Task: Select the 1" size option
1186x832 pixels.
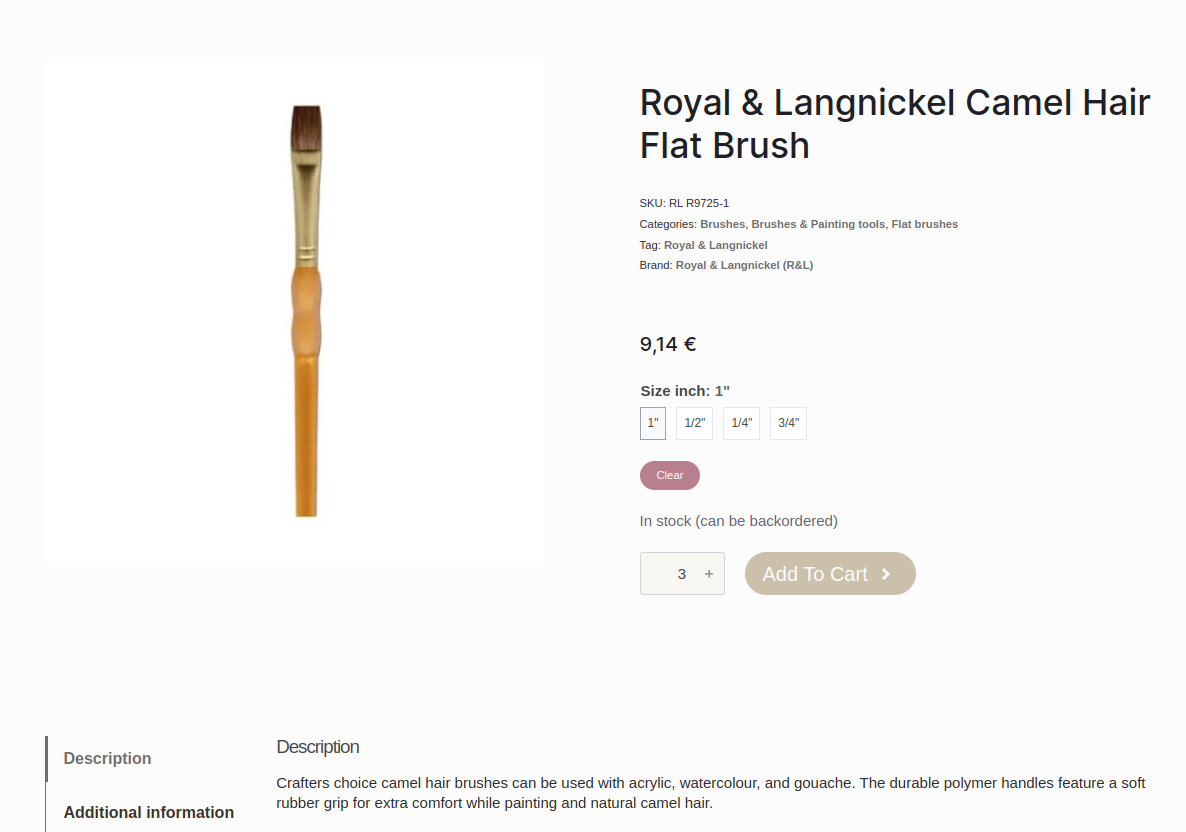Action: 653,423
